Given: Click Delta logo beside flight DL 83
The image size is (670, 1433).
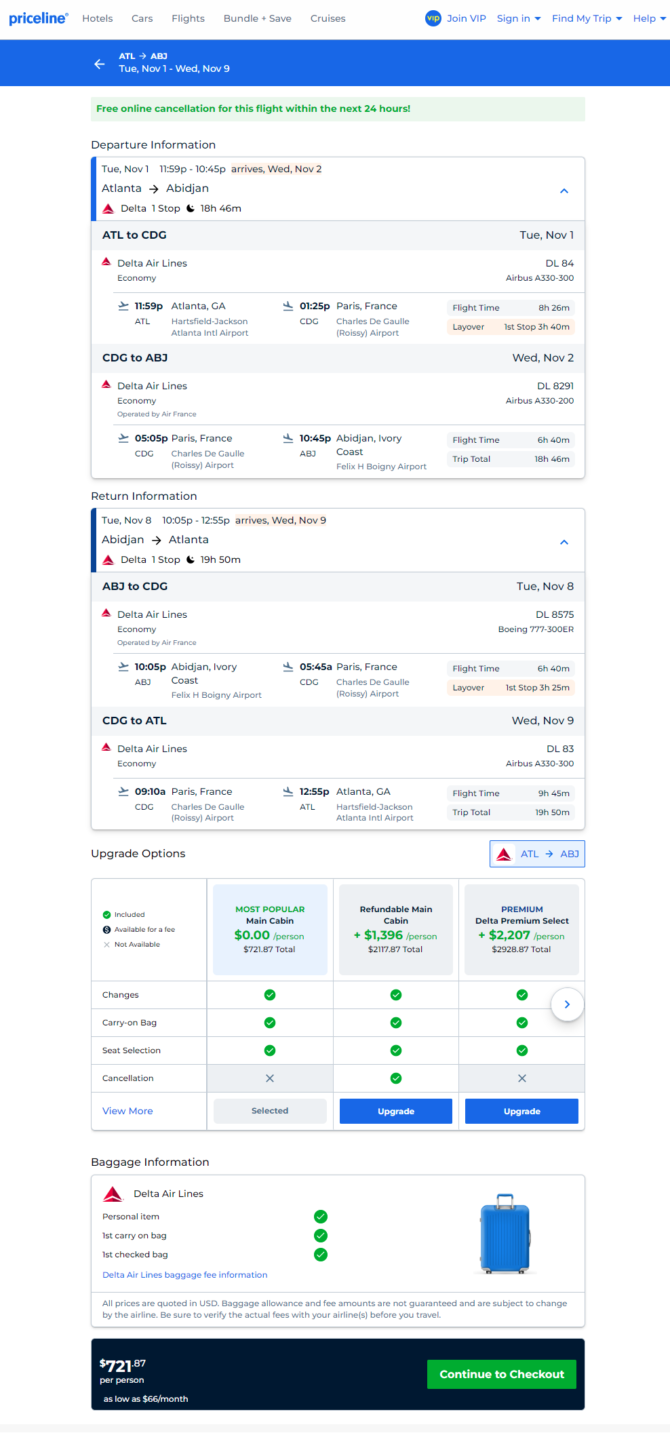Looking at the screenshot, I should (106, 746).
